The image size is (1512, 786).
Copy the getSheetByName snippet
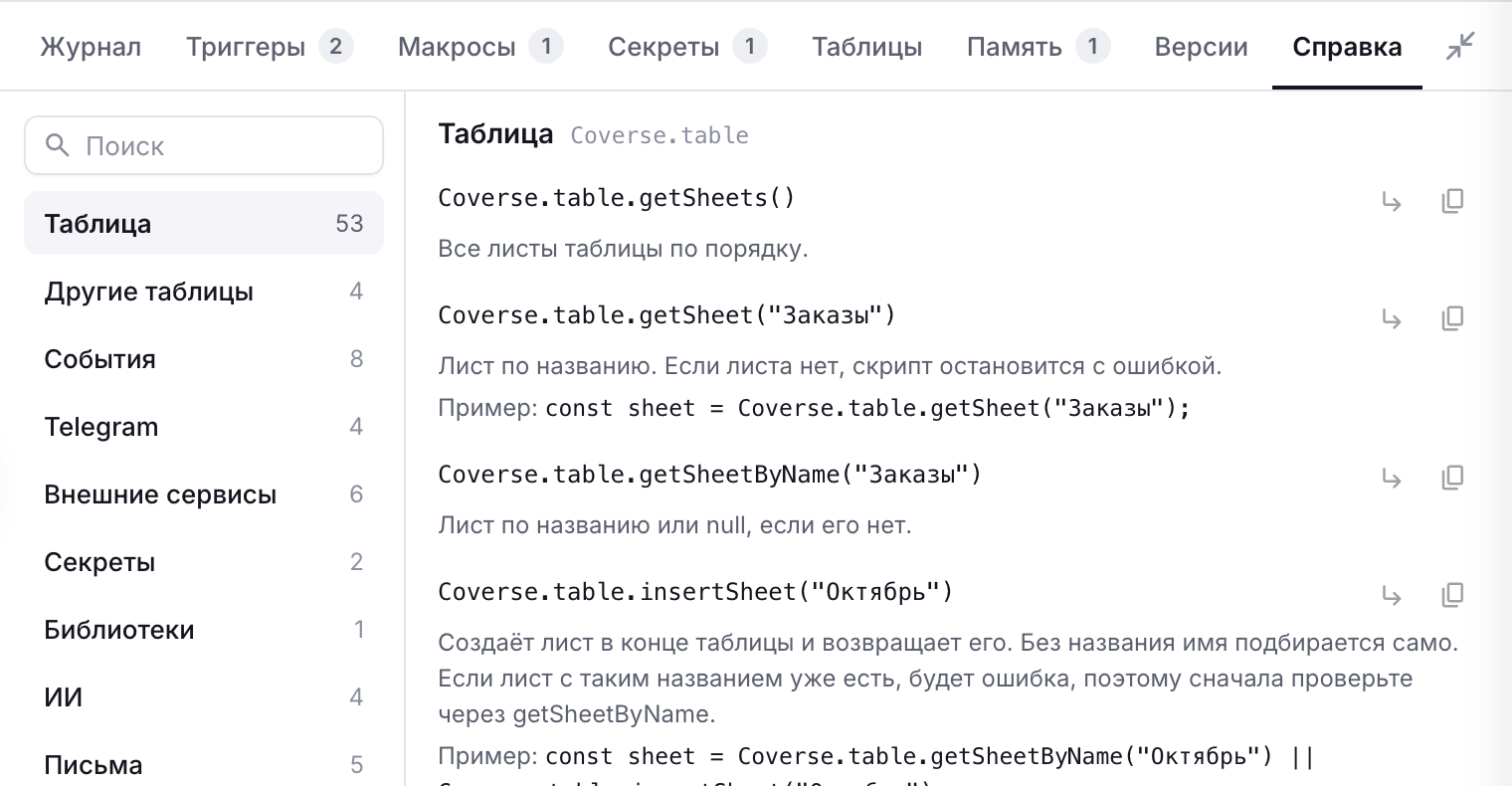(x=1452, y=478)
